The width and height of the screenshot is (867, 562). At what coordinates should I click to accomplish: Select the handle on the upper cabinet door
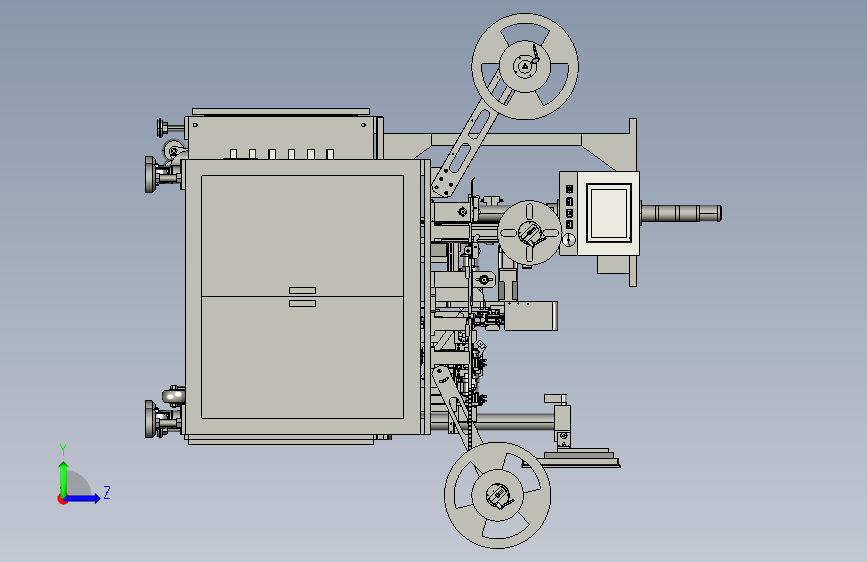click(x=302, y=290)
